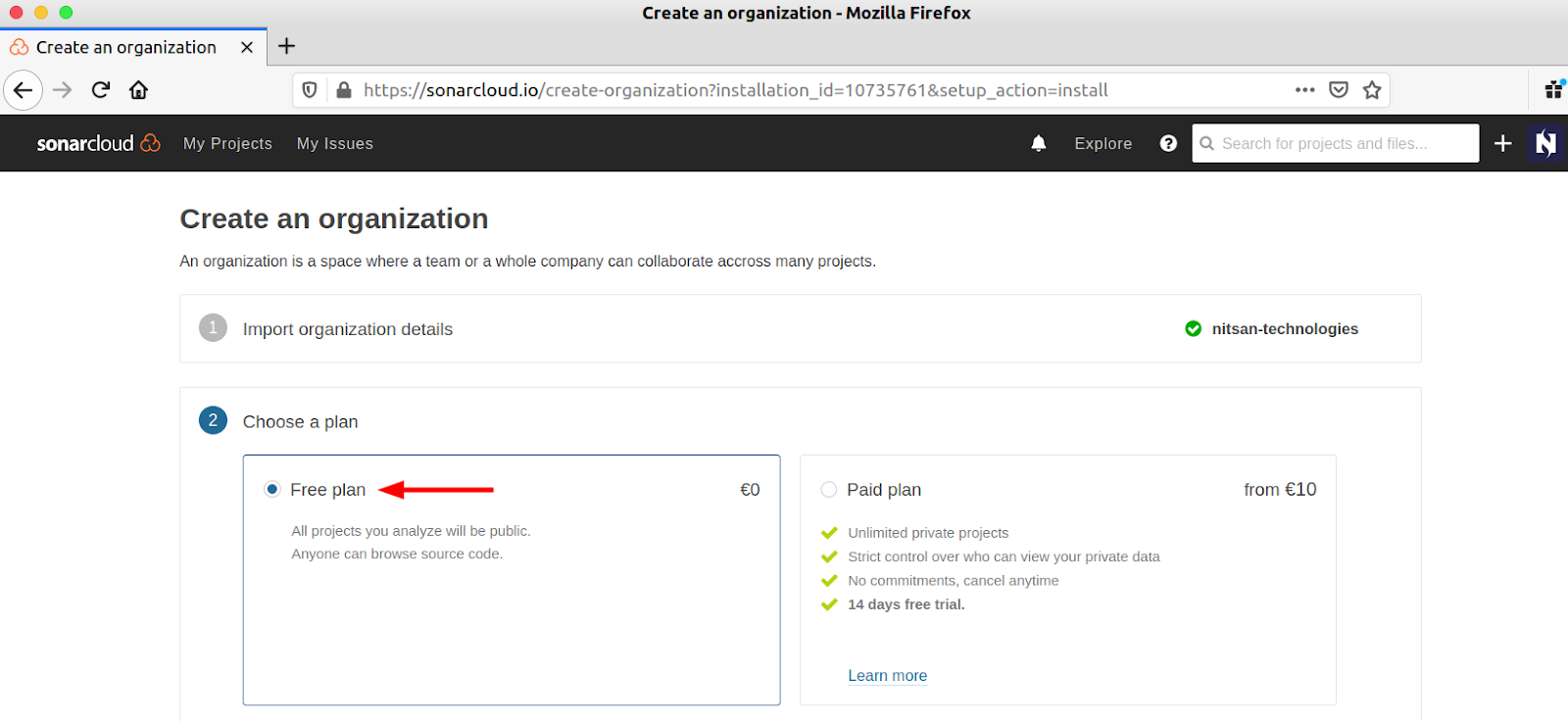This screenshot has width=1568, height=721.
Task: Select the Free plan radio button
Action: click(x=272, y=489)
